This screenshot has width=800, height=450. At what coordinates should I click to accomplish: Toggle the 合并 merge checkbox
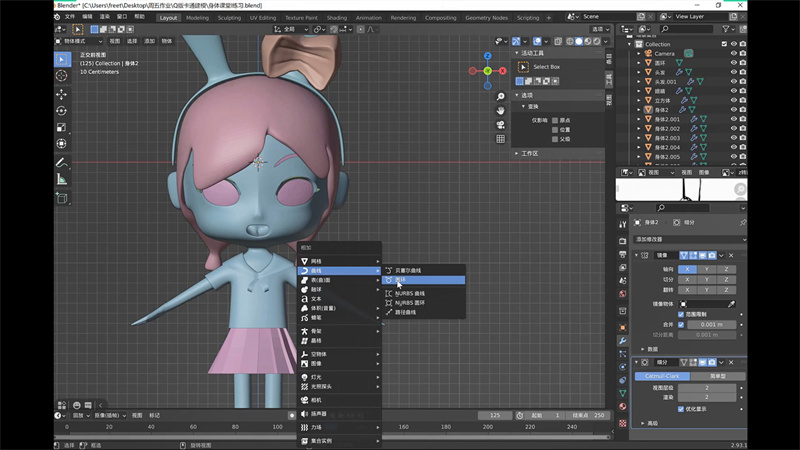[x=681, y=324]
